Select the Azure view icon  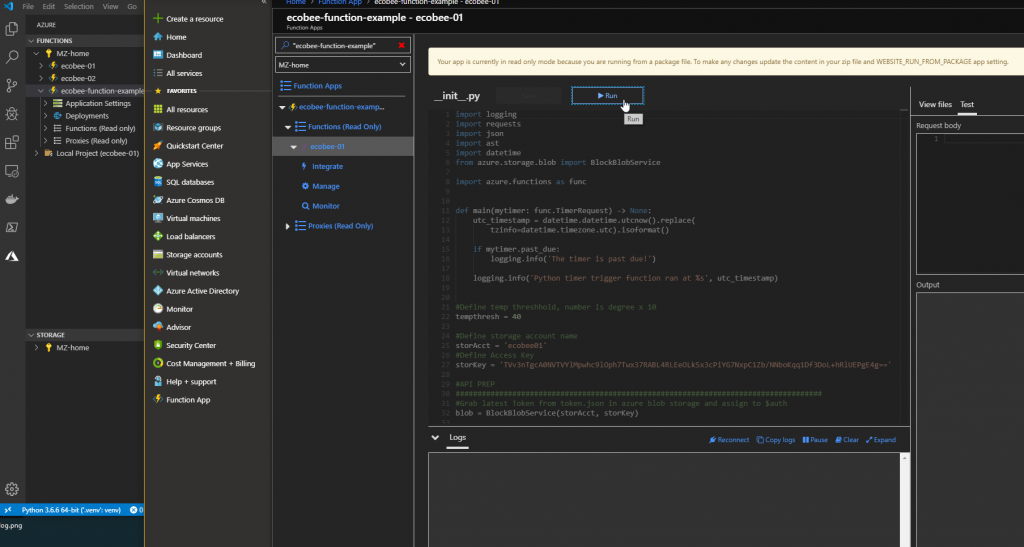pos(12,256)
